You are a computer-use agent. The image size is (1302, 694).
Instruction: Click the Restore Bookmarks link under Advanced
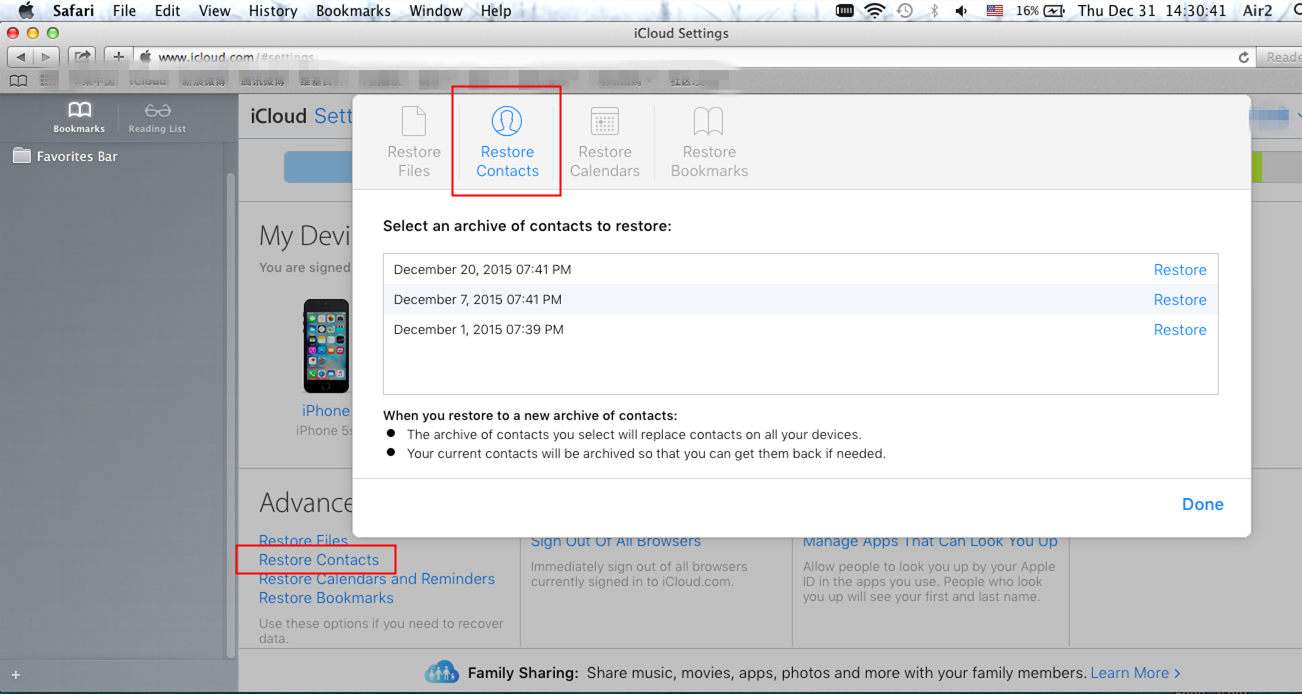pos(326,598)
